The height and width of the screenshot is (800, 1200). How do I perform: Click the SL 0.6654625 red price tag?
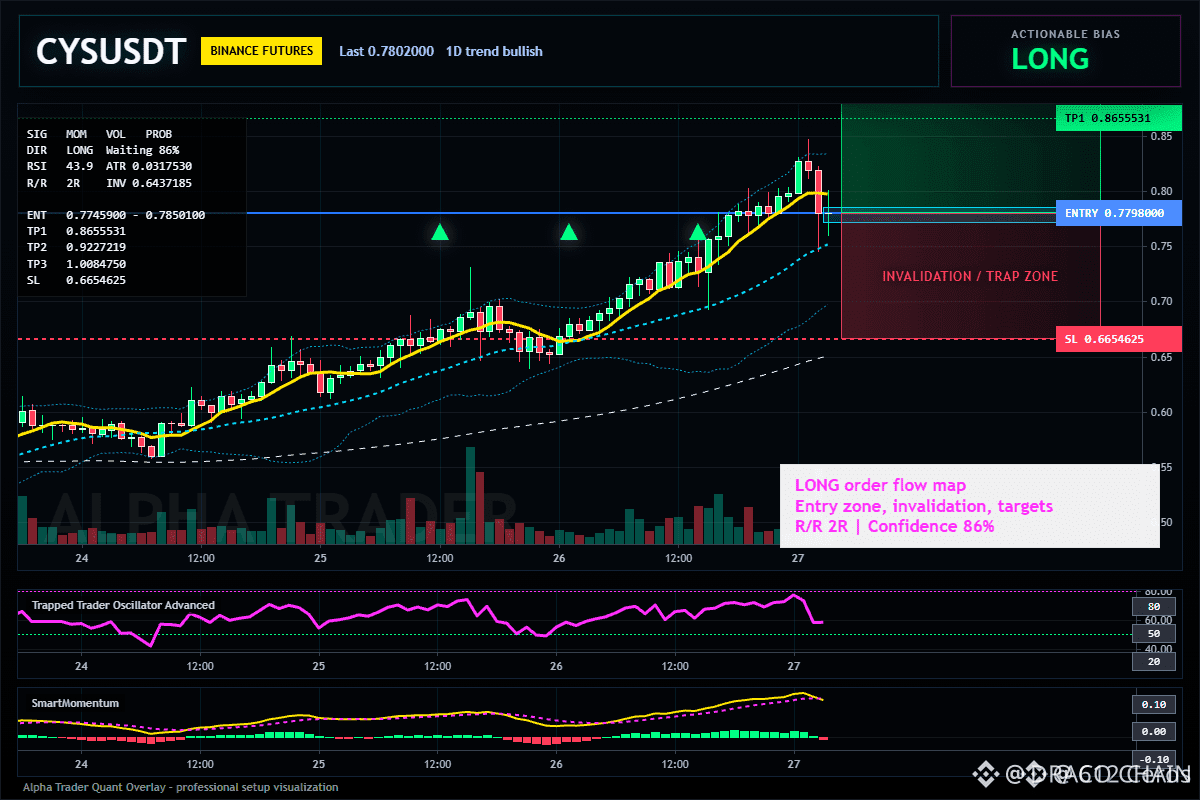[x=1118, y=339]
